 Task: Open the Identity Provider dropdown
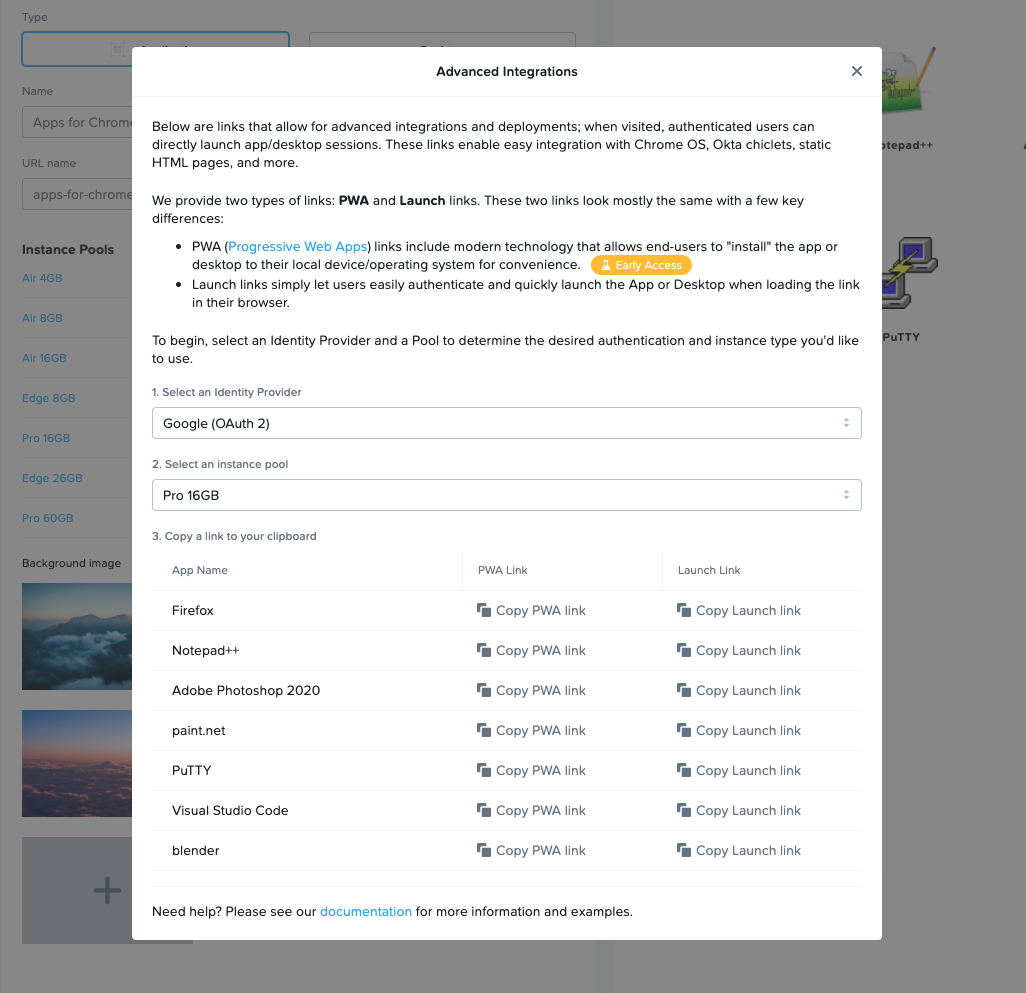[x=506, y=423]
